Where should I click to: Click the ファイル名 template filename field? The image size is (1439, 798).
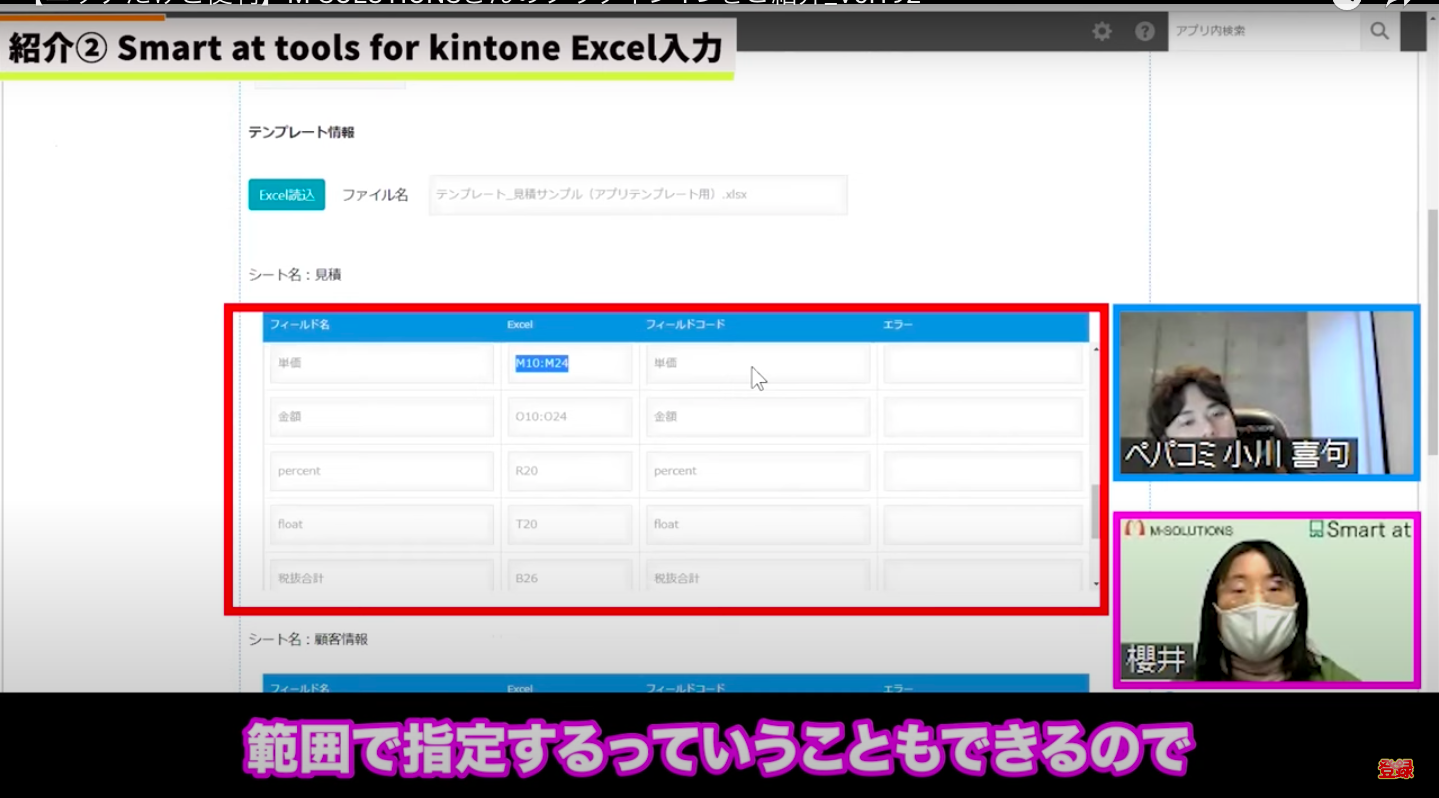(637, 194)
